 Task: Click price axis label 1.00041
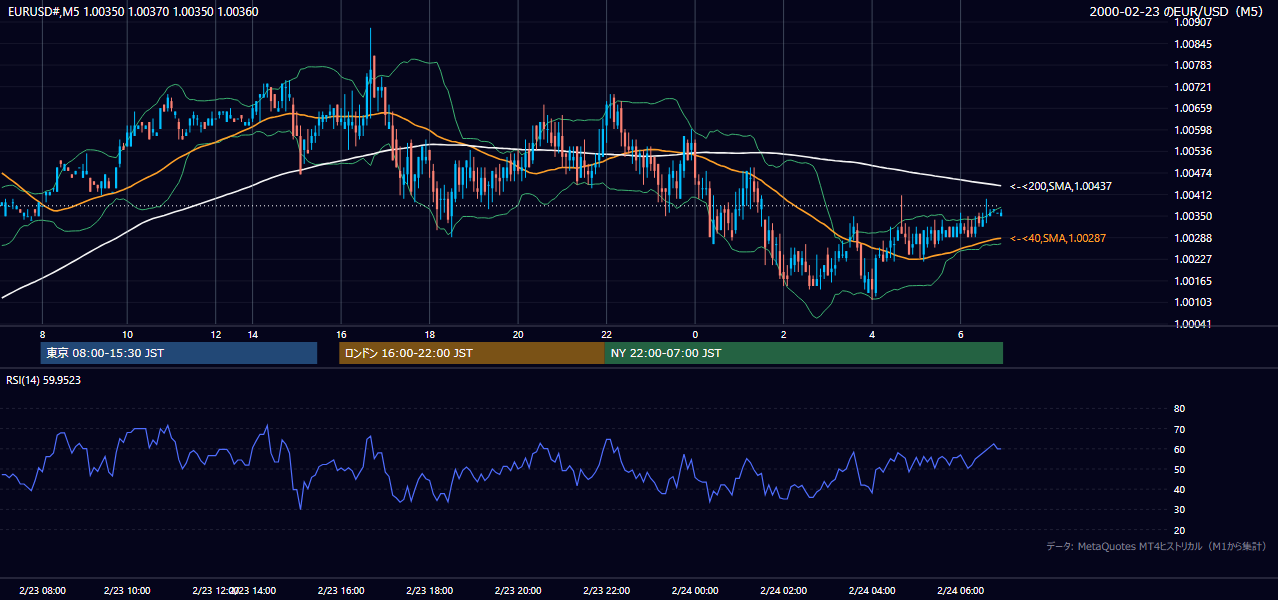coord(1193,323)
